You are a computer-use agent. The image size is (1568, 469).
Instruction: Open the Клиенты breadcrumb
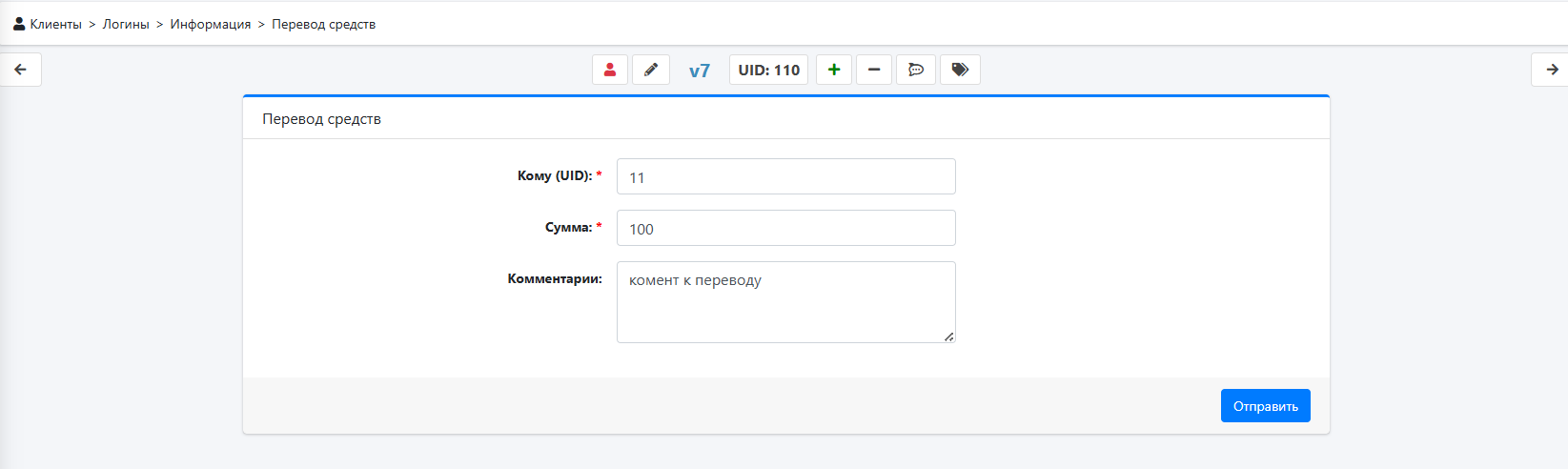pyautogui.click(x=55, y=24)
